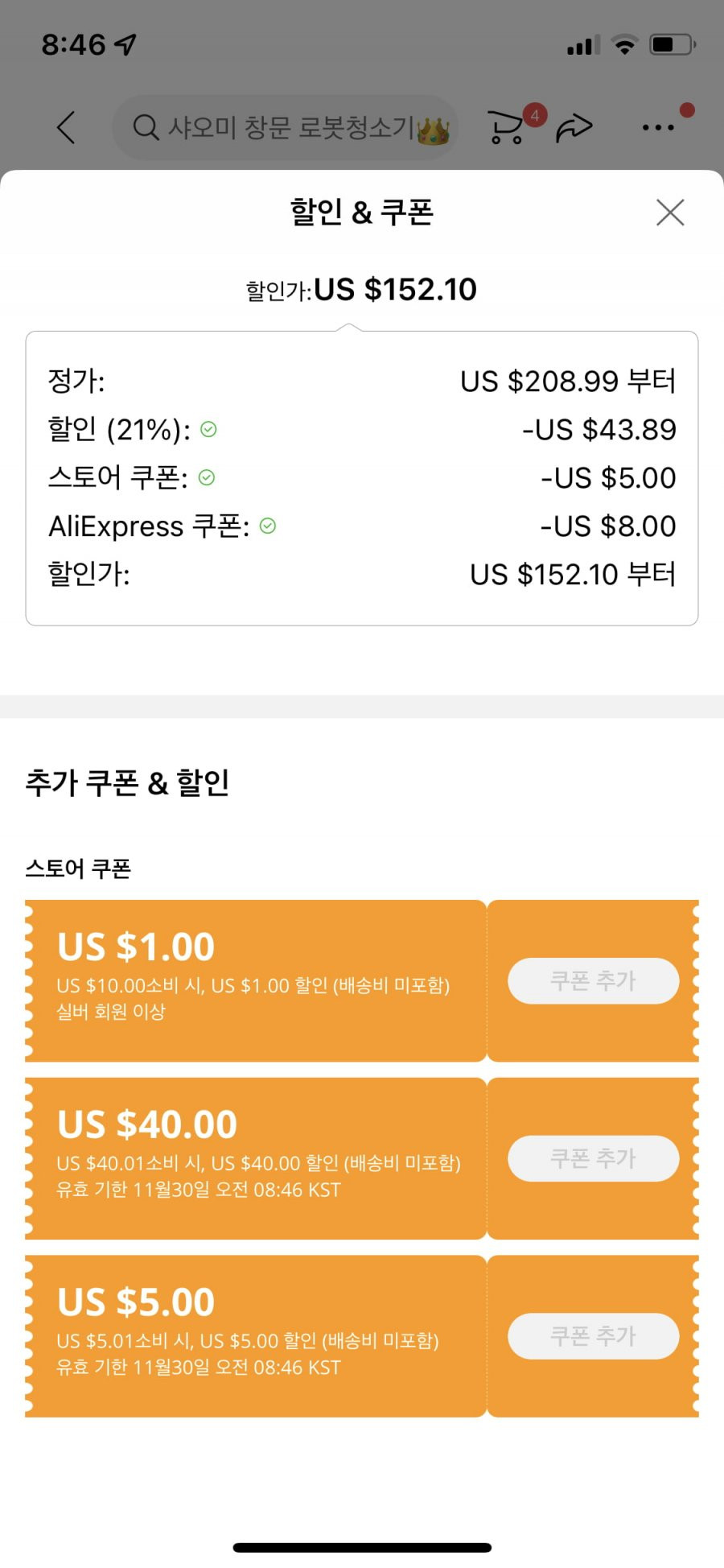Tap the check icon next to 스토어 쿠폰
This screenshot has width=724, height=1568.
[x=207, y=478]
